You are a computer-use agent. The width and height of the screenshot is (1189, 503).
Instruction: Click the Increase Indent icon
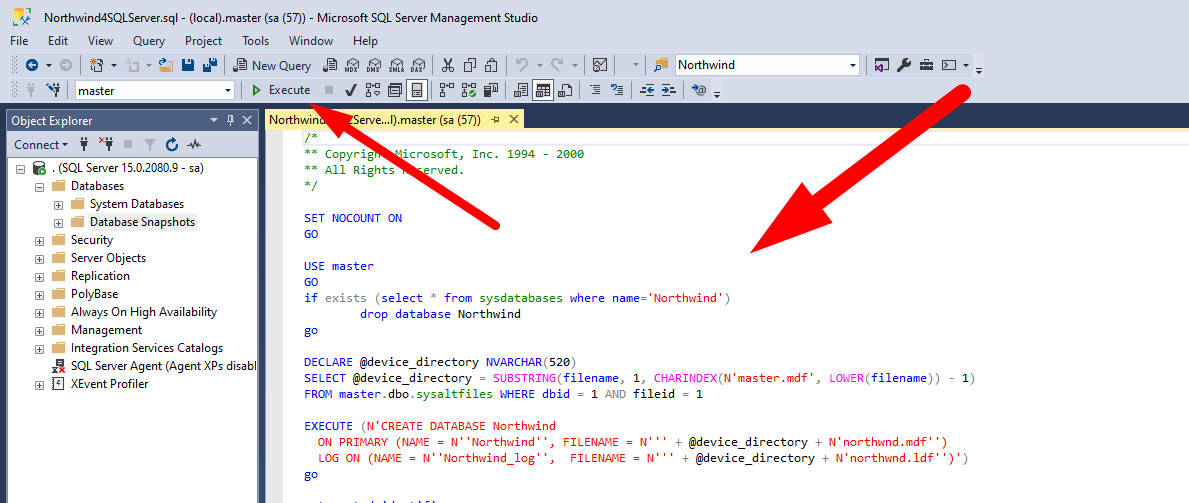(667, 90)
